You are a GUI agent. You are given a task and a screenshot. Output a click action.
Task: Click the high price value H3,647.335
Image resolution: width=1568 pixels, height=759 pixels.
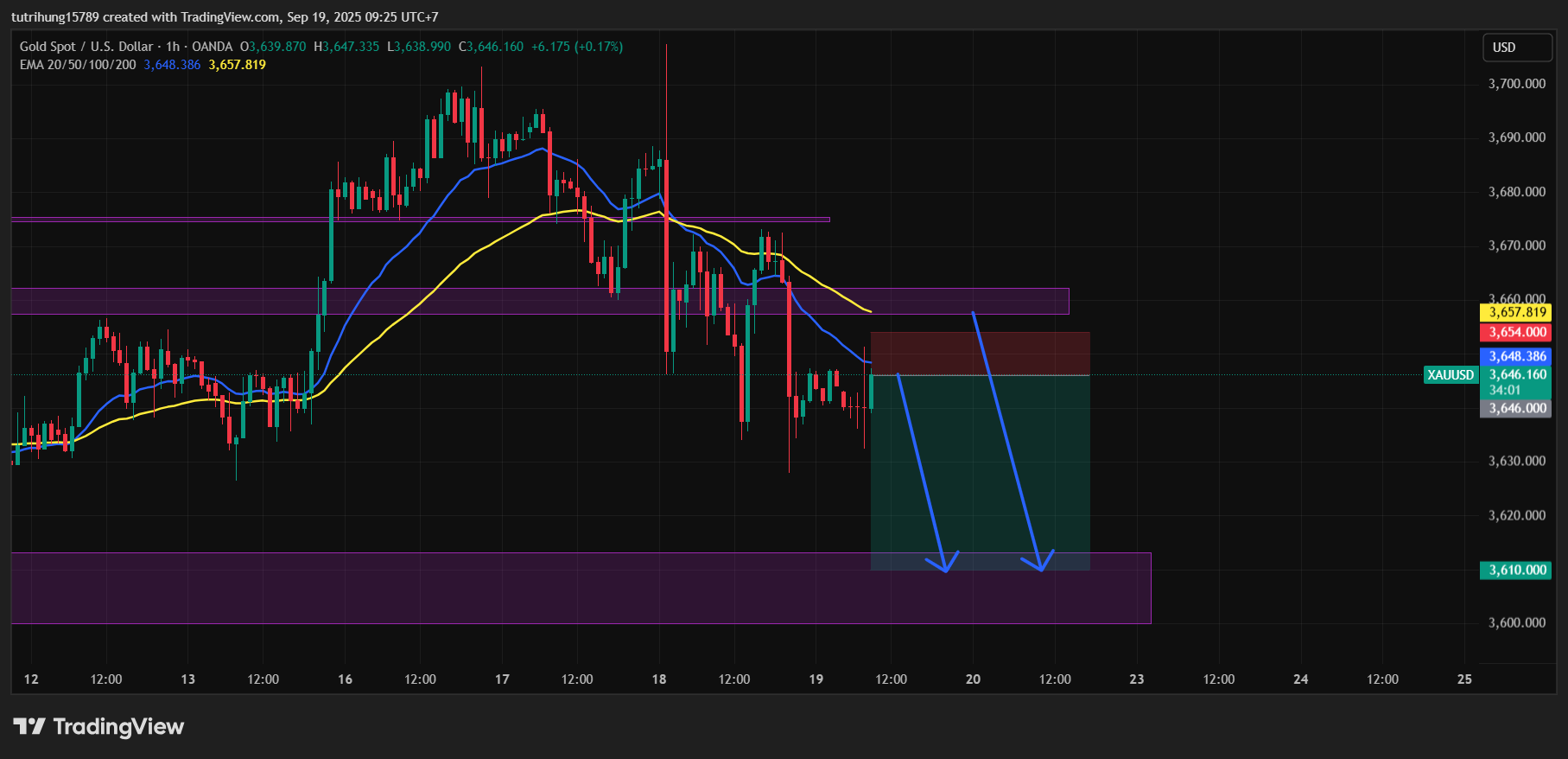point(346,47)
